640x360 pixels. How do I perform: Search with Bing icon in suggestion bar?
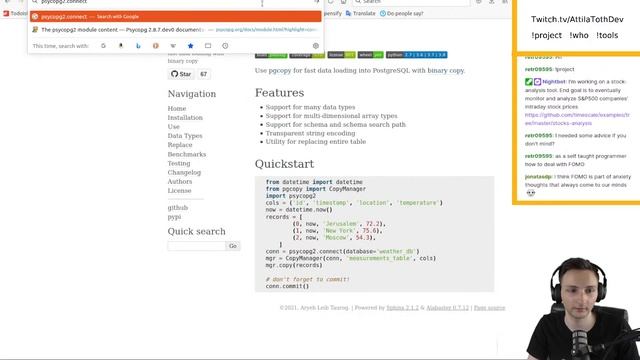click(x=138, y=46)
